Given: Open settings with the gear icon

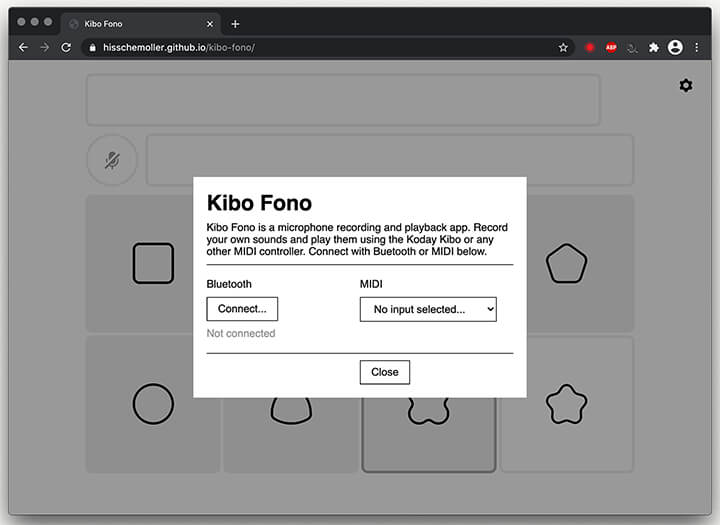Looking at the screenshot, I should click(x=686, y=85).
